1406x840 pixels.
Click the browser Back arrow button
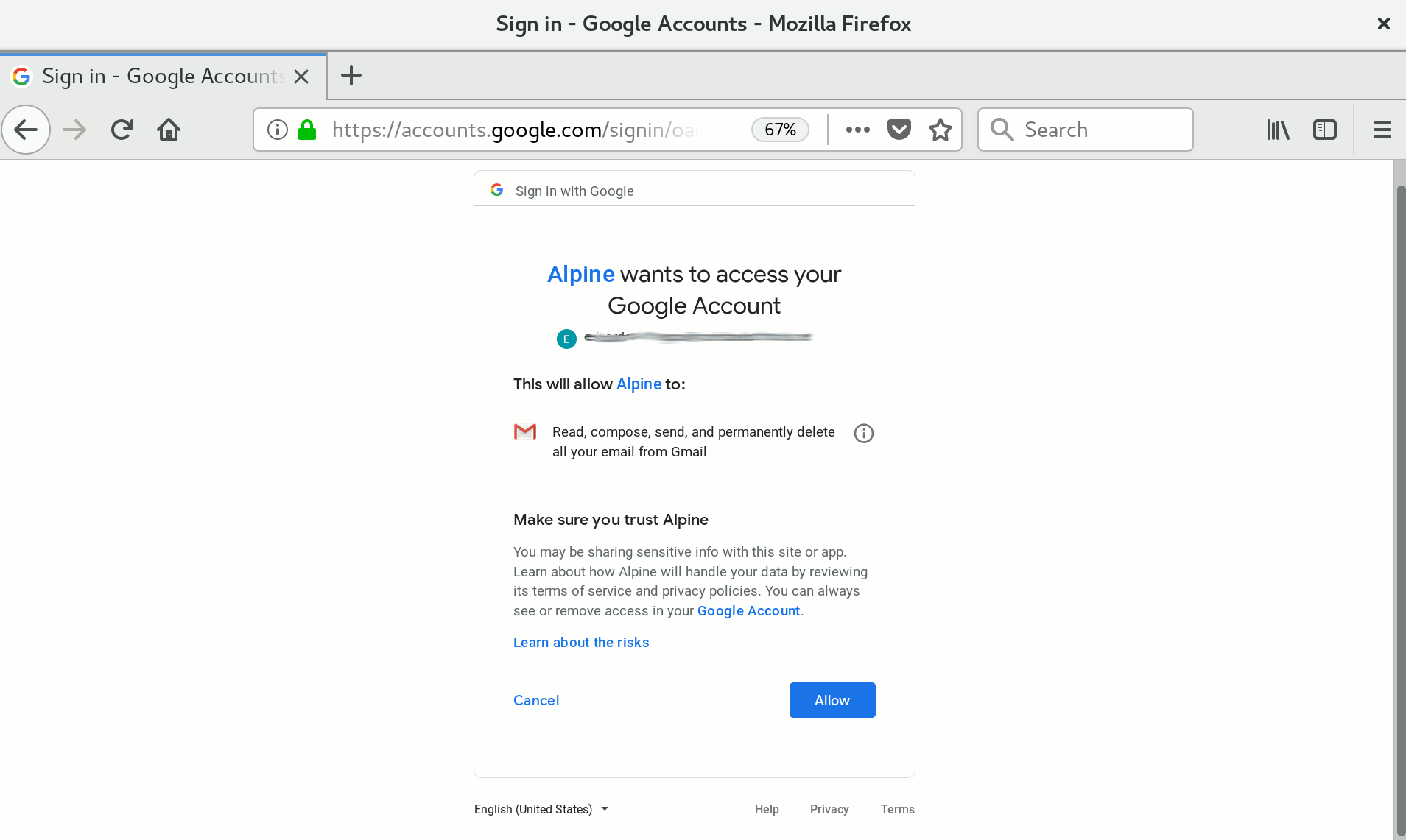(26, 130)
